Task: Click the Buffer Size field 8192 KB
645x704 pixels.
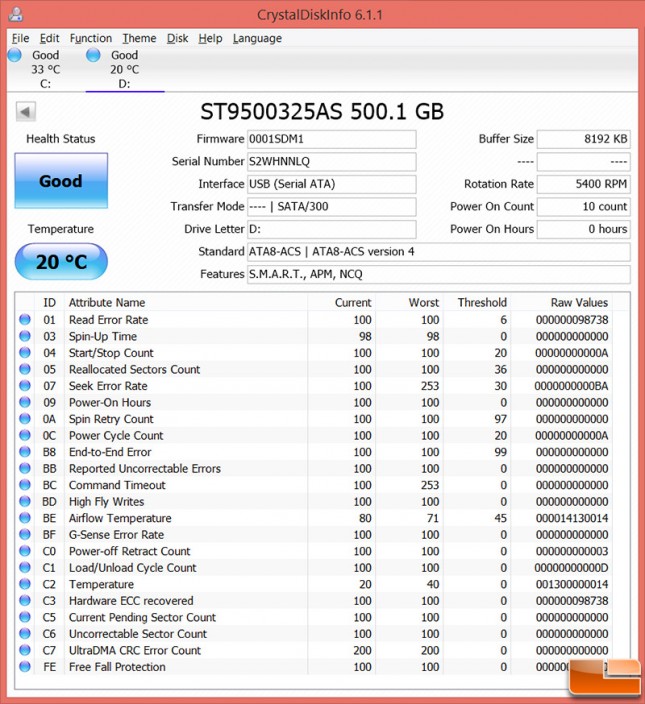Action: click(x=584, y=139)
